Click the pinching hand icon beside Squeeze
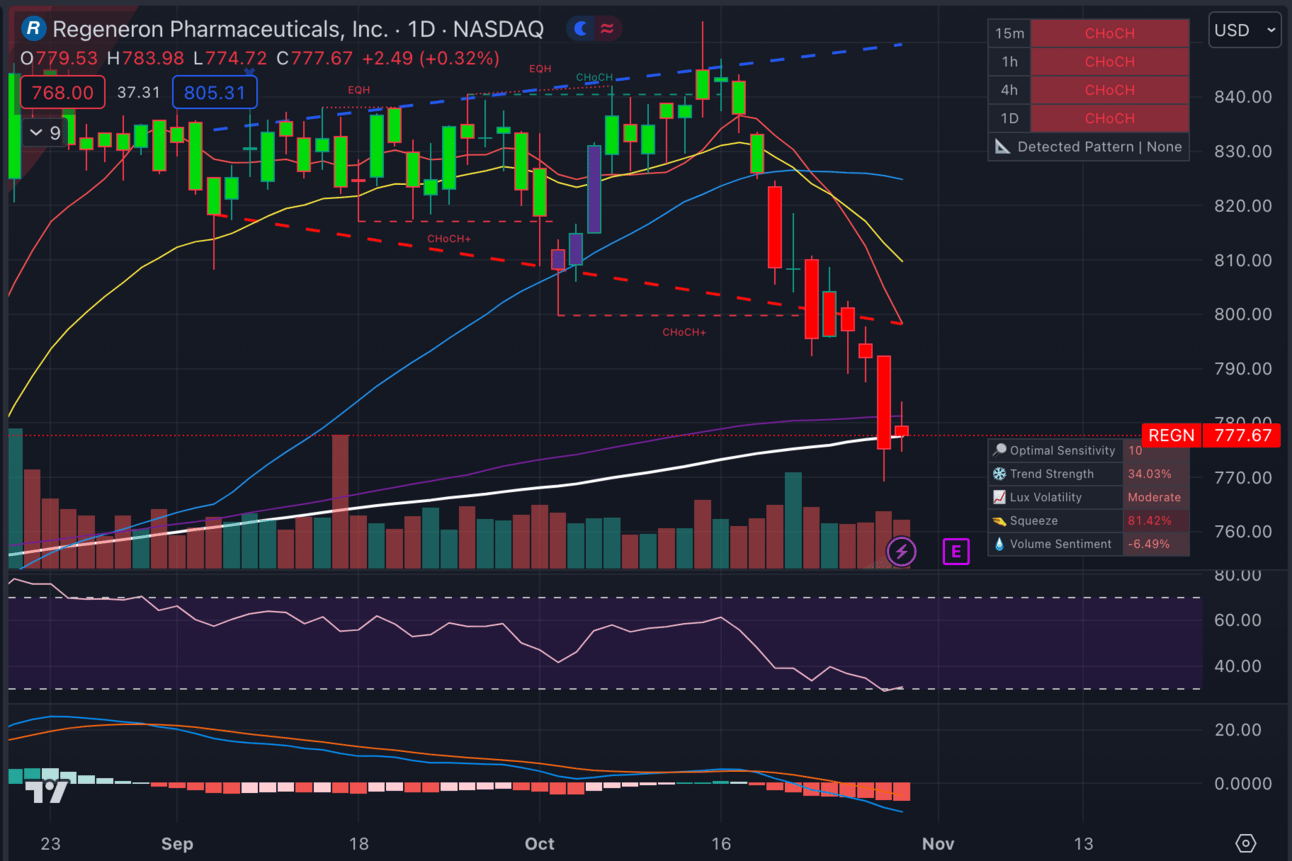This screenshot has width=1292, height=861. [x=999, y=521]
